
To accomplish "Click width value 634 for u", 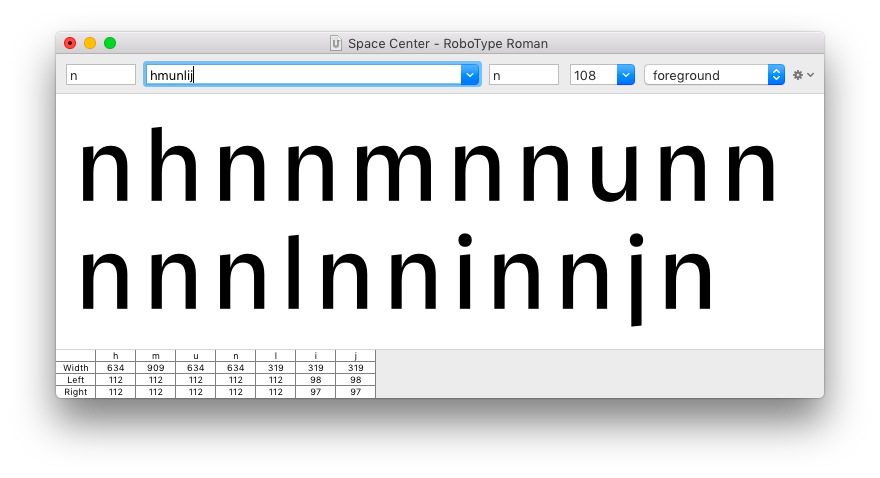I will click(195, 368).
